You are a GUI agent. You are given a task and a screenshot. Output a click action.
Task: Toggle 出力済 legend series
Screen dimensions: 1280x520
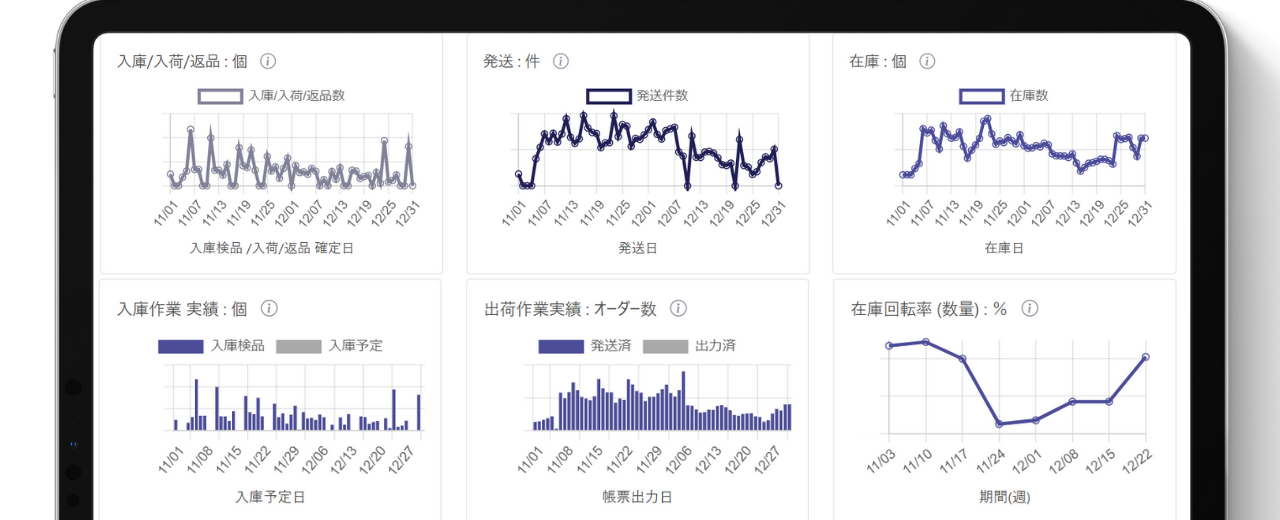(690, 346)
